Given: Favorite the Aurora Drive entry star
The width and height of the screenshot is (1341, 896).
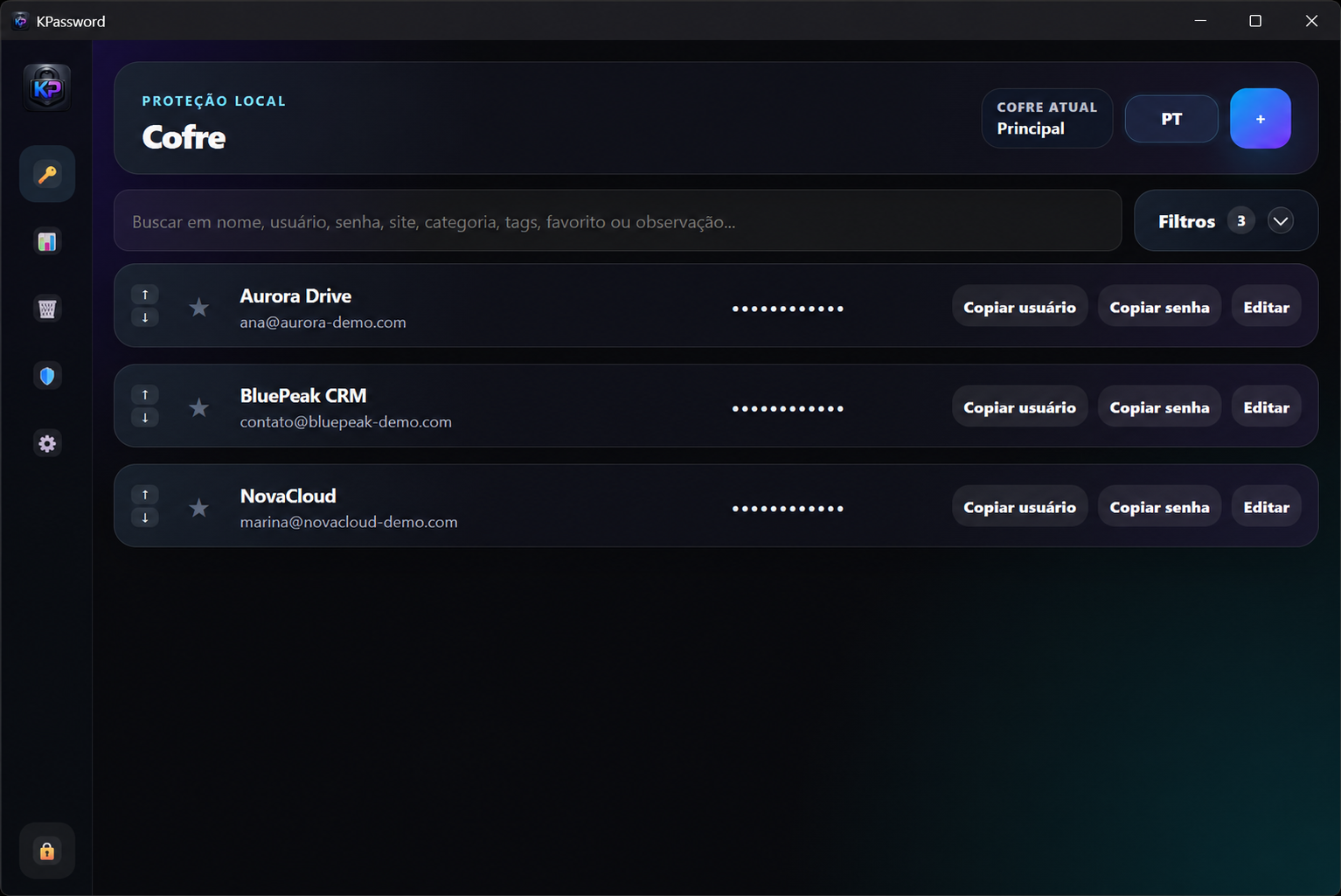Looking at the screenshot, I should coord(199,307).
